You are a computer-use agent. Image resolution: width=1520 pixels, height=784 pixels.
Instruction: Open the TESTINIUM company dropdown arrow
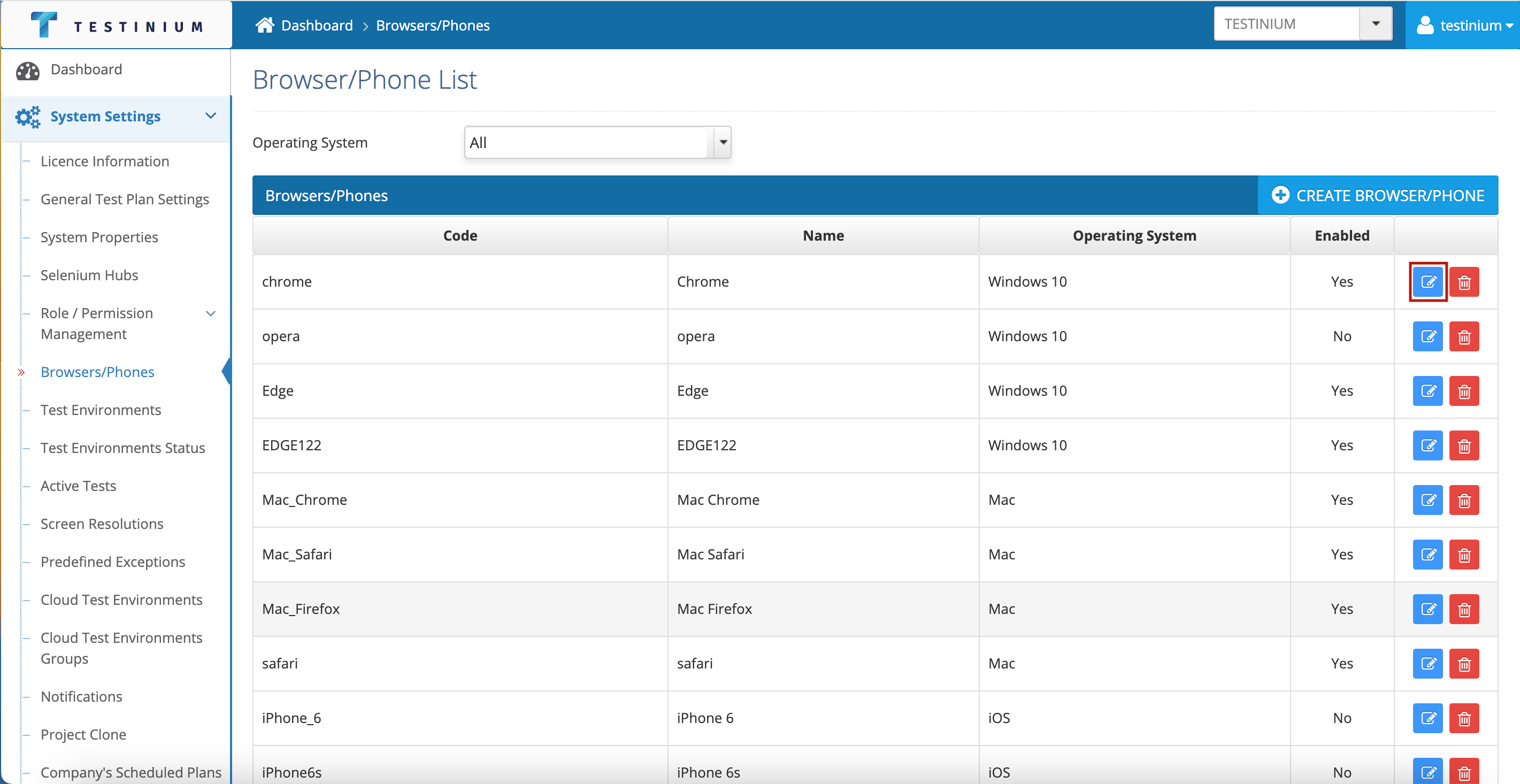point(1376,24)
